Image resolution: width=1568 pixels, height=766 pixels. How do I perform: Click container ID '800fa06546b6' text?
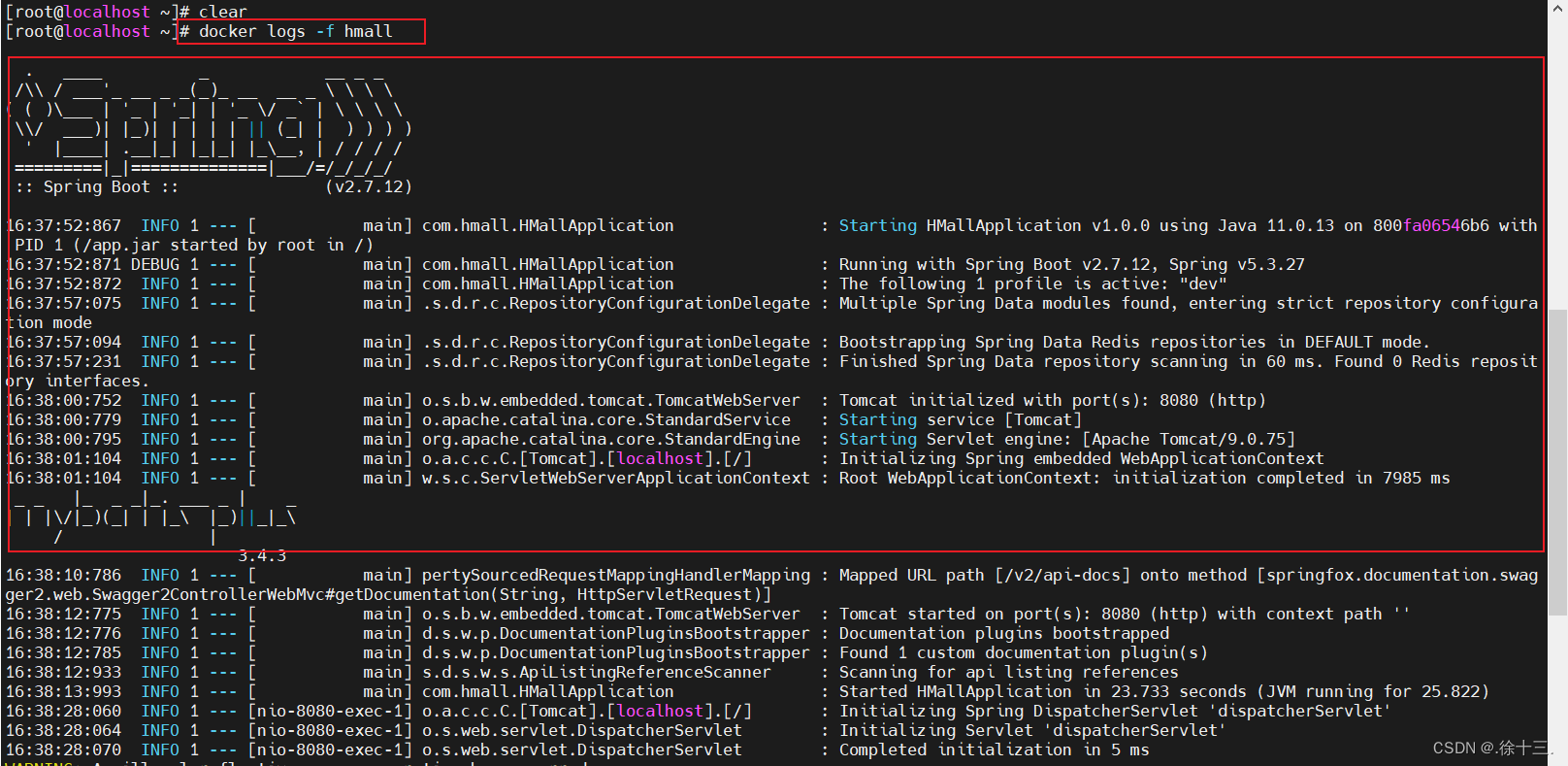[x=1431, y=225]
